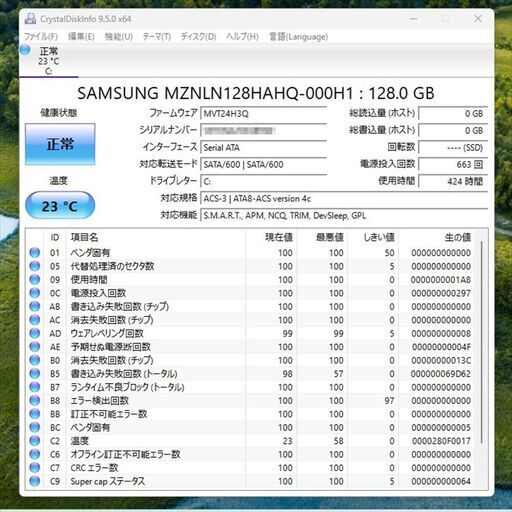Viewport: 512px width, 512px height.
Task: Click the transfer mode field SATA/600 | SATA/600
Action: pos(263,165)
